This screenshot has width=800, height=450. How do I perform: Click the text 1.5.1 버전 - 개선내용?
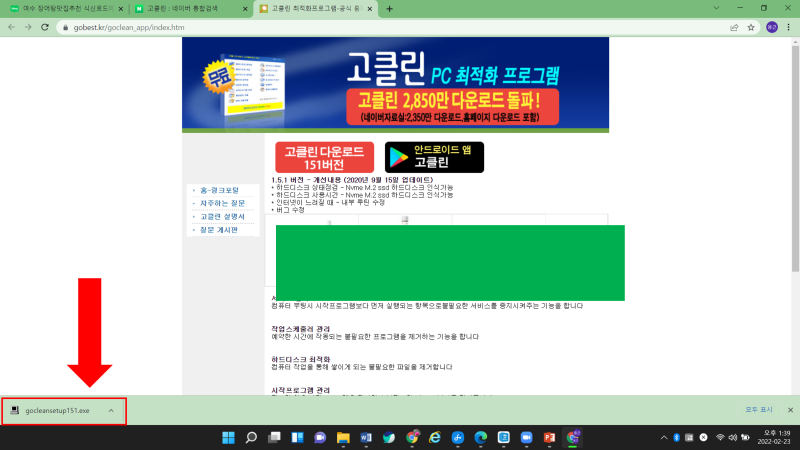point(307,180)
